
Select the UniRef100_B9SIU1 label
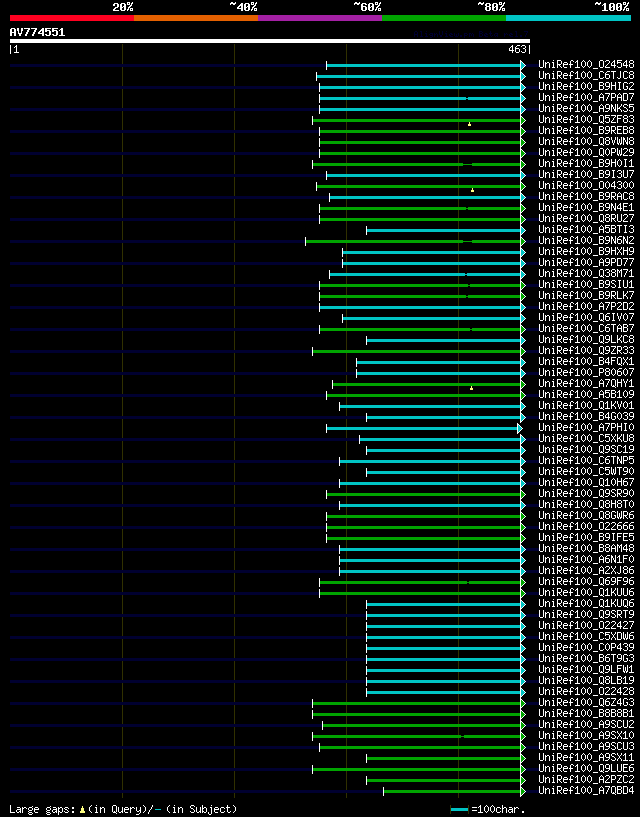click(x=586, y=284)
